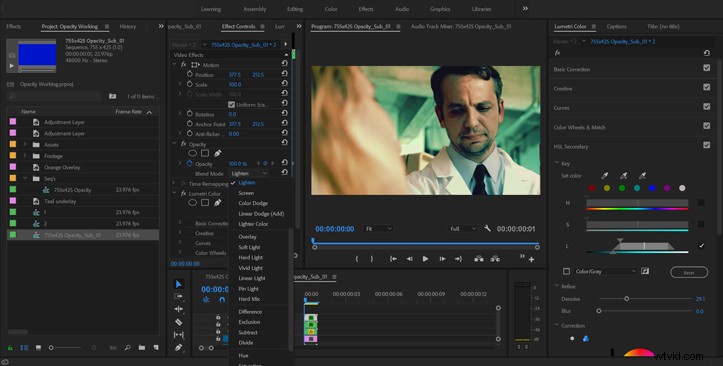This screenshot has width=723, height=366.
Task: Select the Selection arrow tool
Action: pyautogui.click(x=179, y=284)
